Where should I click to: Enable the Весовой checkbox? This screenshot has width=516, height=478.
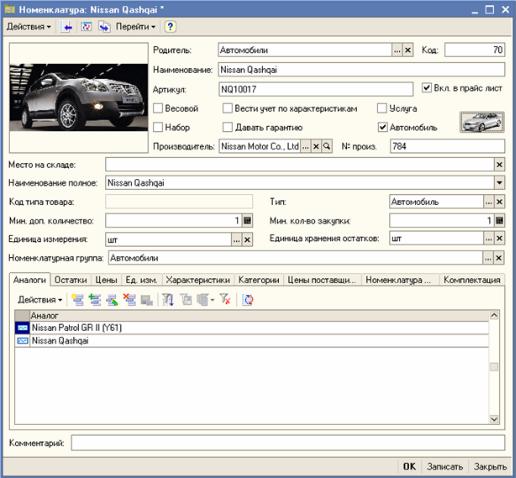point(158,108)
